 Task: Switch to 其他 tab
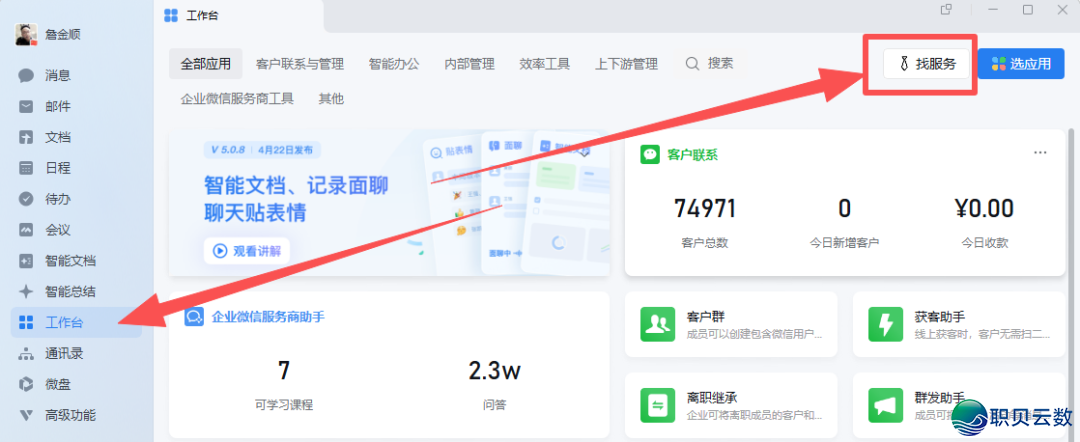click(x=331, y=98)
